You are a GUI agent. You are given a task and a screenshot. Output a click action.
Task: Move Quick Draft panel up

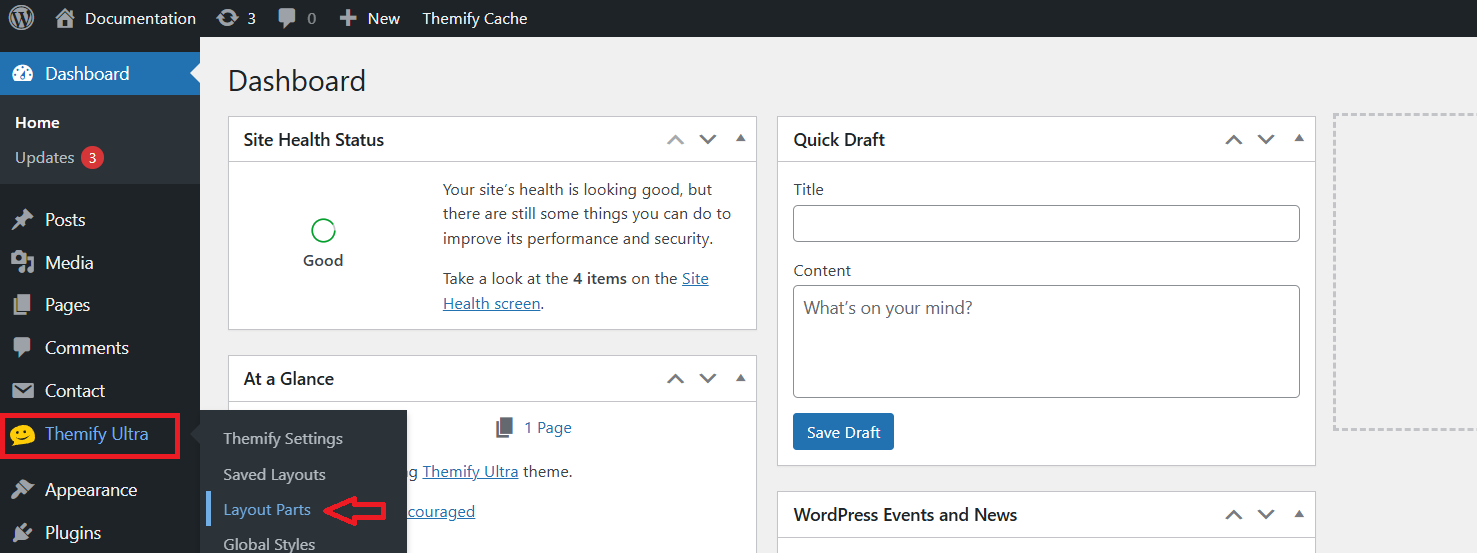point(1234,140)
